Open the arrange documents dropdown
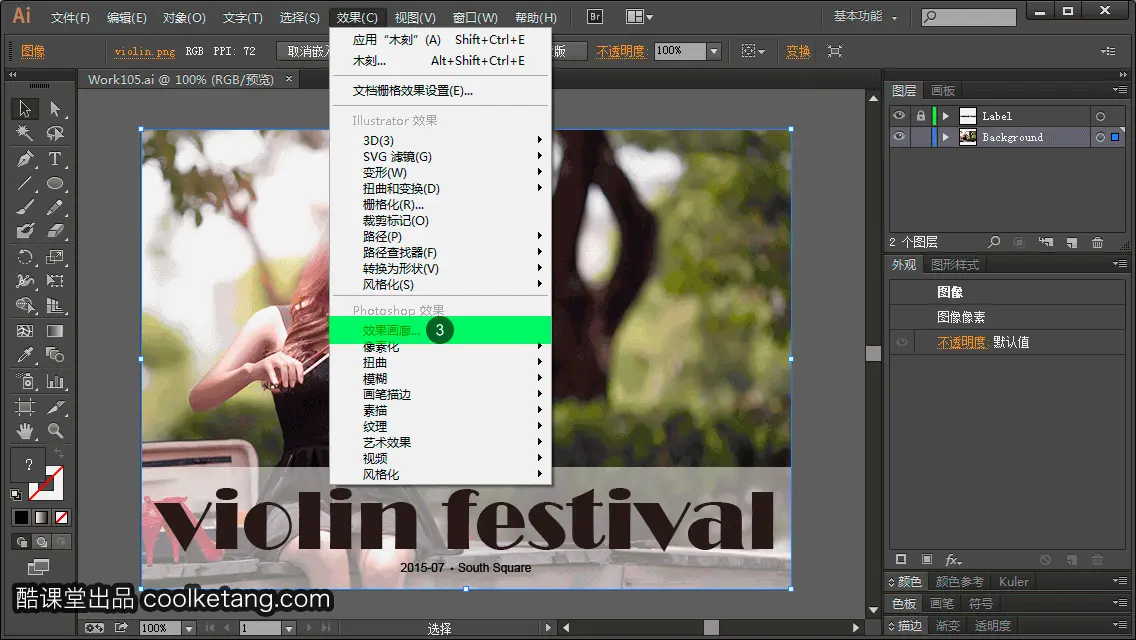 (639, 17)
